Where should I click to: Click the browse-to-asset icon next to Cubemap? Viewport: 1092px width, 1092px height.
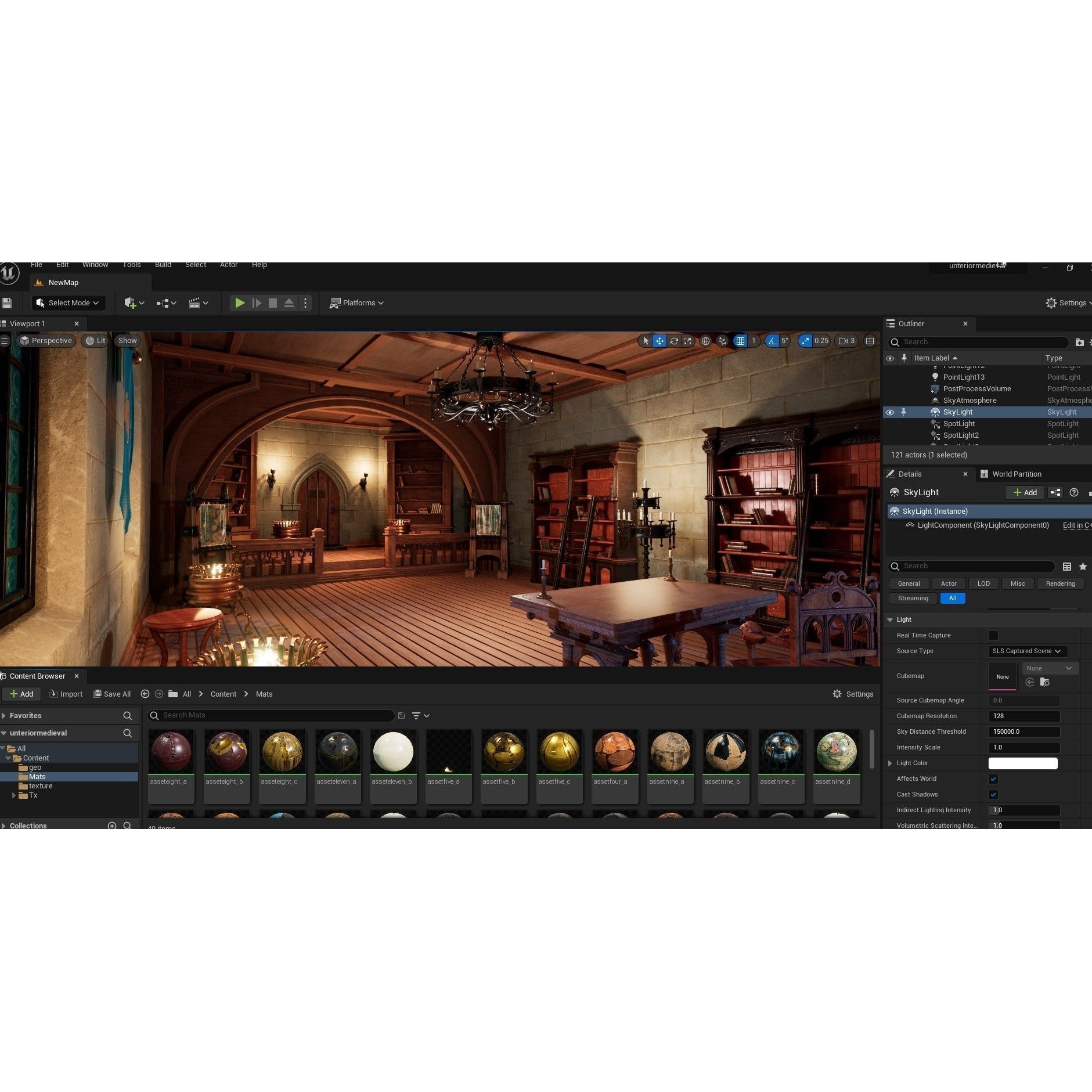(x=1046, y=682)
